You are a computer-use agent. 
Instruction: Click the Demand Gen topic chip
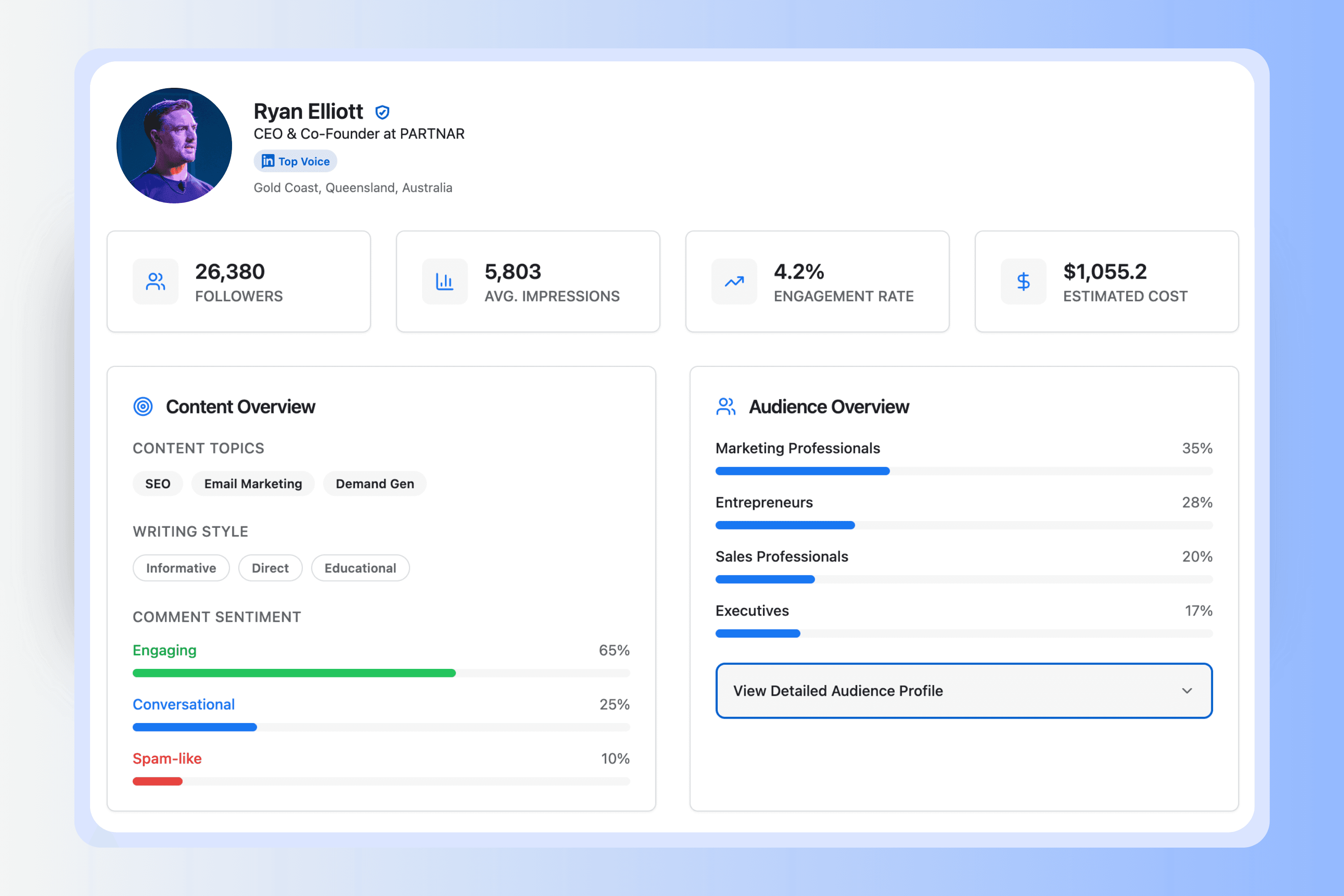click(375, 483)
